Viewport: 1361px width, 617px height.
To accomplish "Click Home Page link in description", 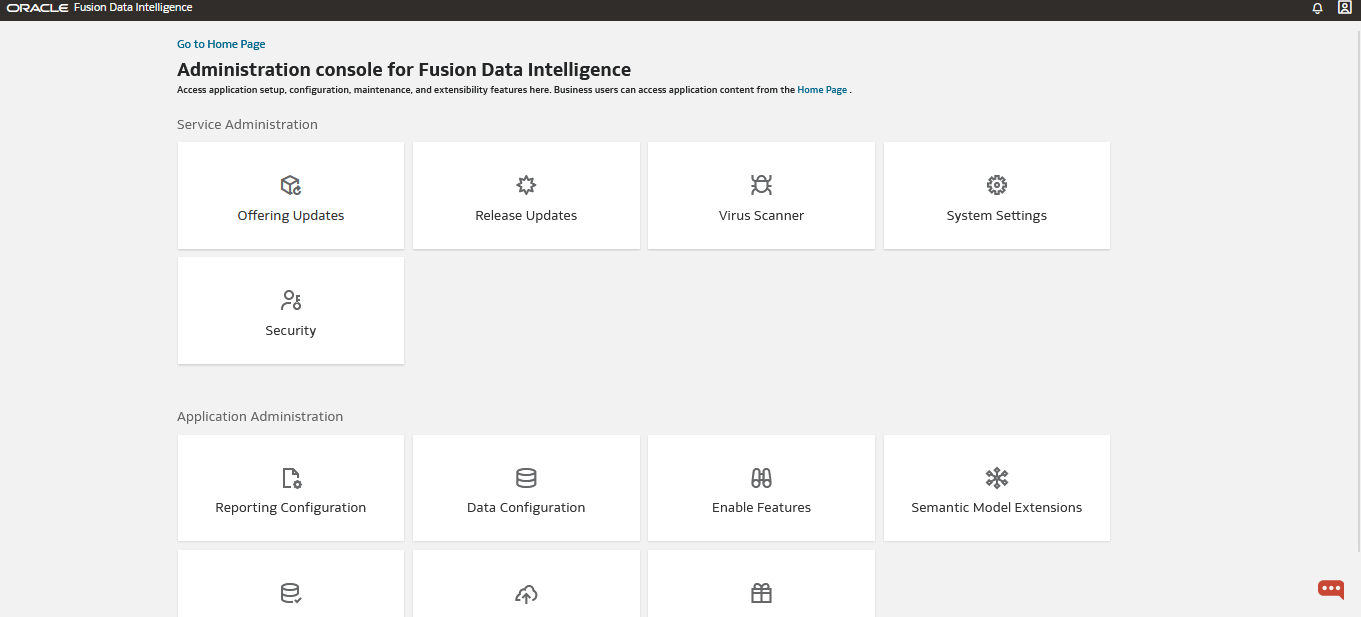I will tap(822, 90).
